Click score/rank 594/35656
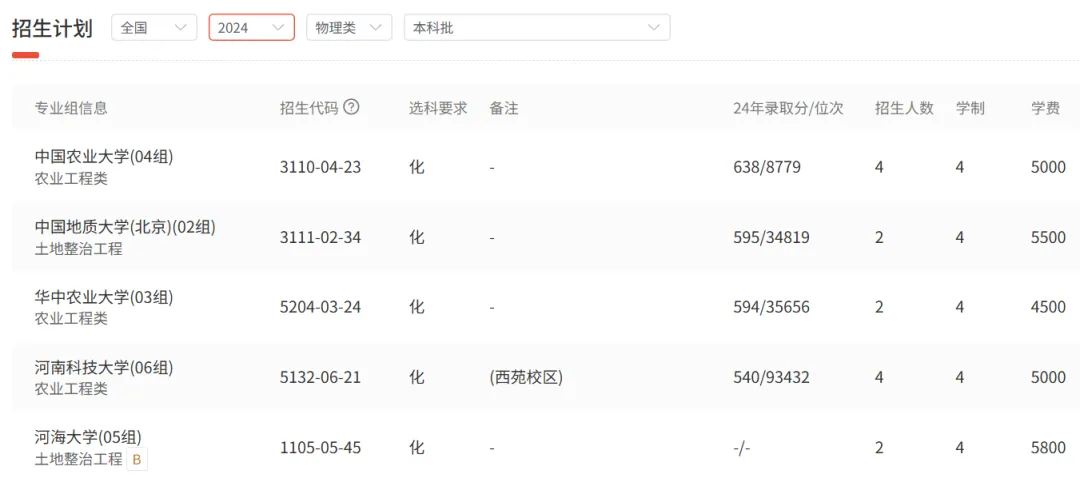 click(x=771, y=307)
